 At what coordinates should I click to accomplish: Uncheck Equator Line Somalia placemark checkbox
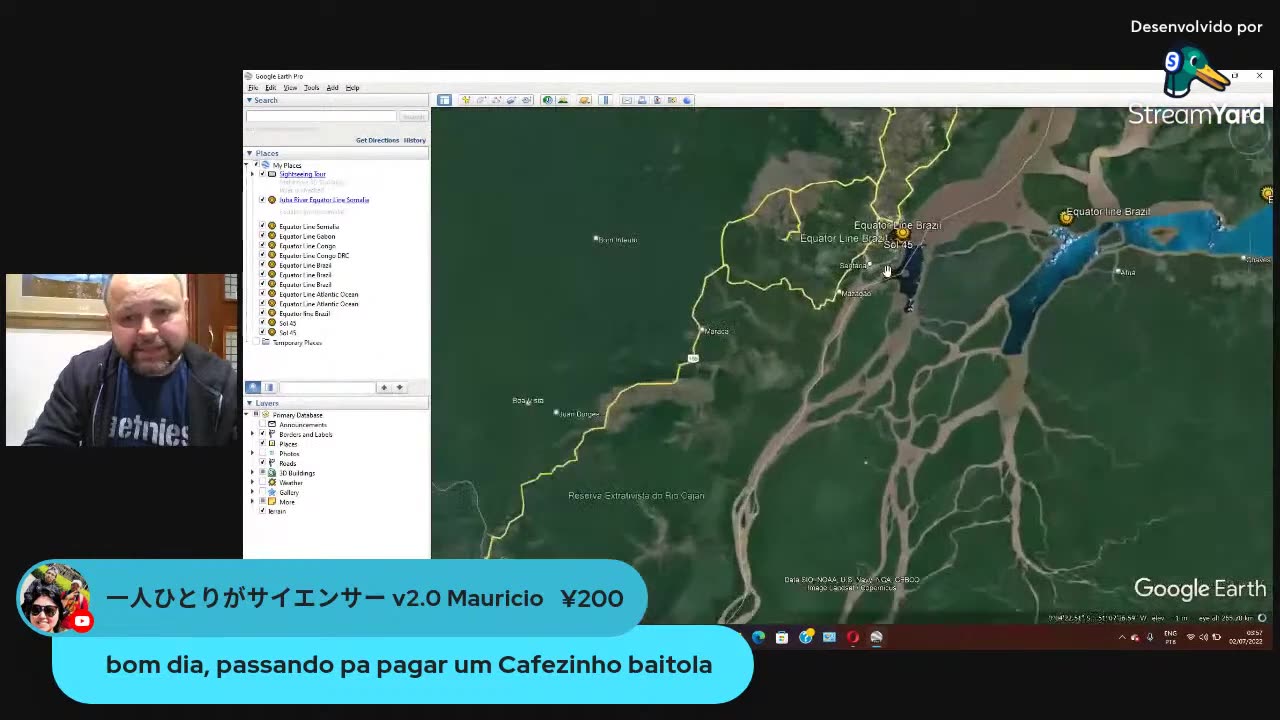point(263,227)
